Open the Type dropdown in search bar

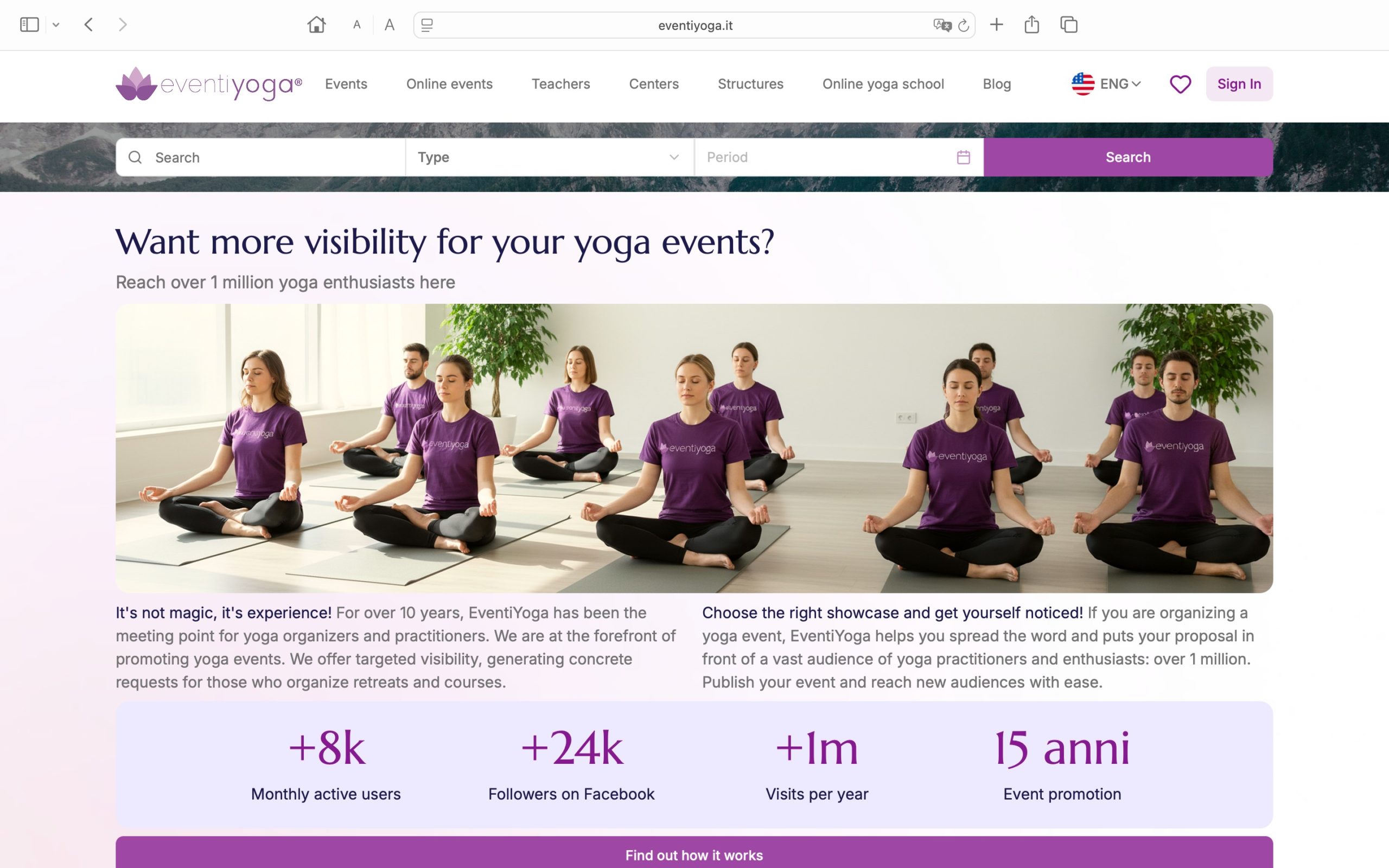tap(549, 157)
